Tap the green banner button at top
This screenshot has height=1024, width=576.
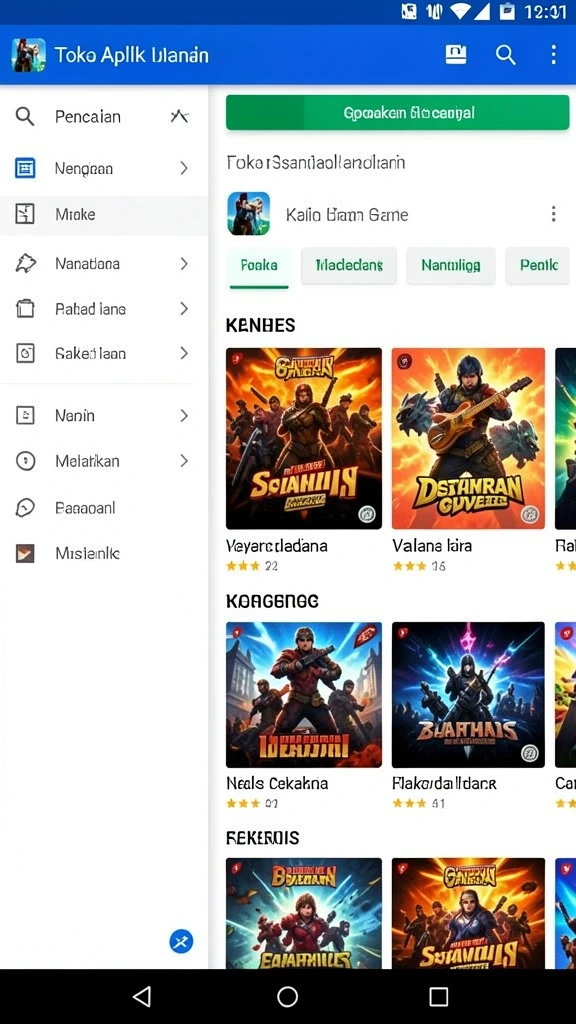coord(398,112)
